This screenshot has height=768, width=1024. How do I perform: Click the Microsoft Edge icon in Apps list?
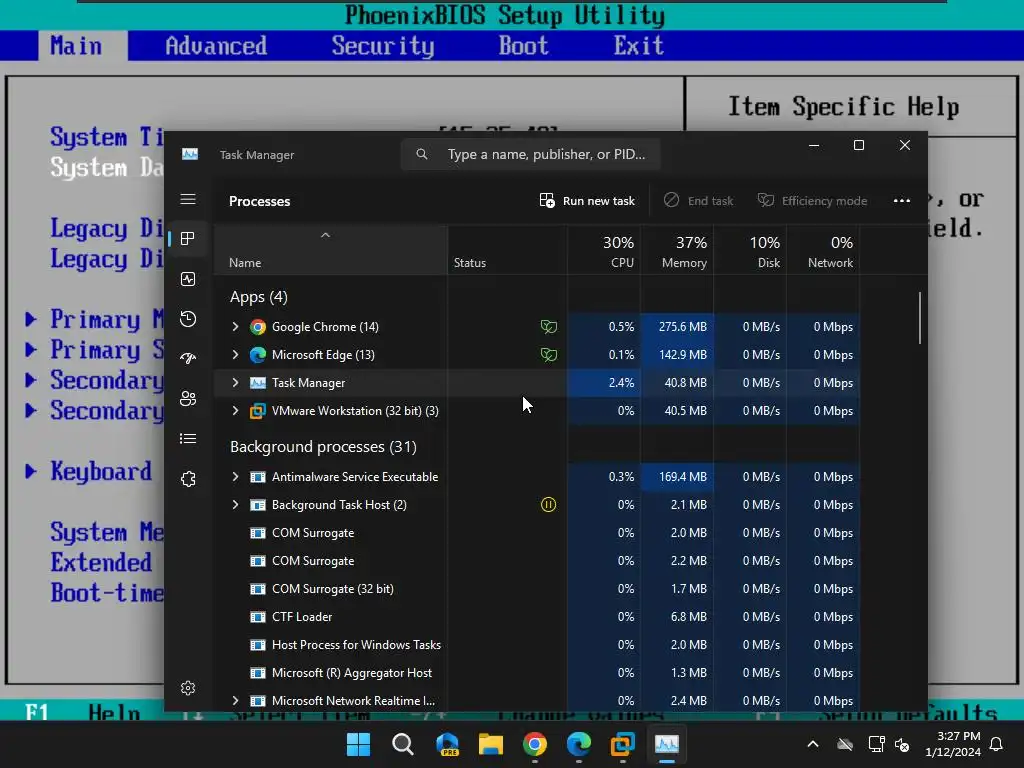[258, 355]
